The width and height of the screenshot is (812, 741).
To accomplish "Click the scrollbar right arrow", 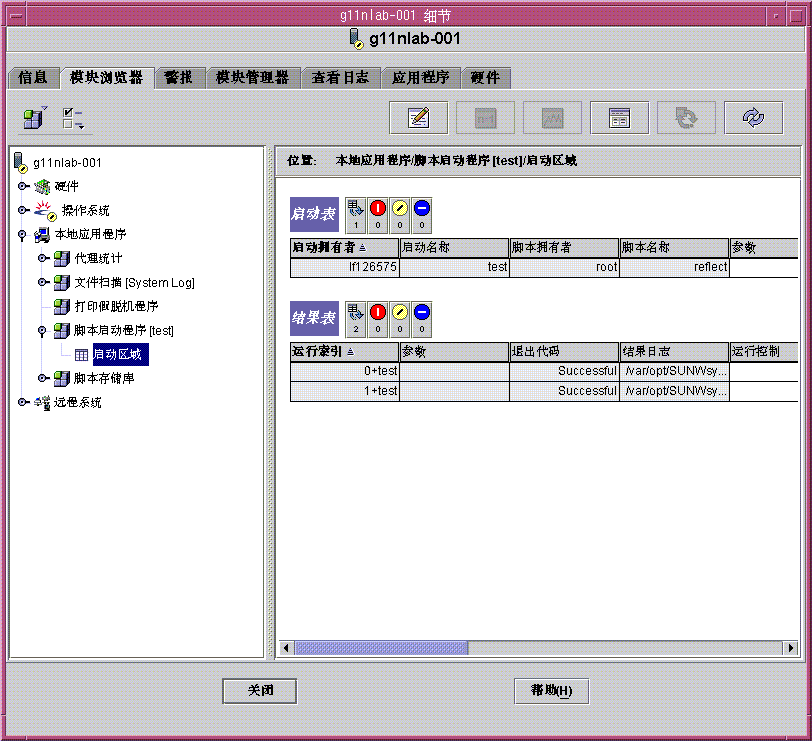I will pyautogui.click(x=790, y=648).
